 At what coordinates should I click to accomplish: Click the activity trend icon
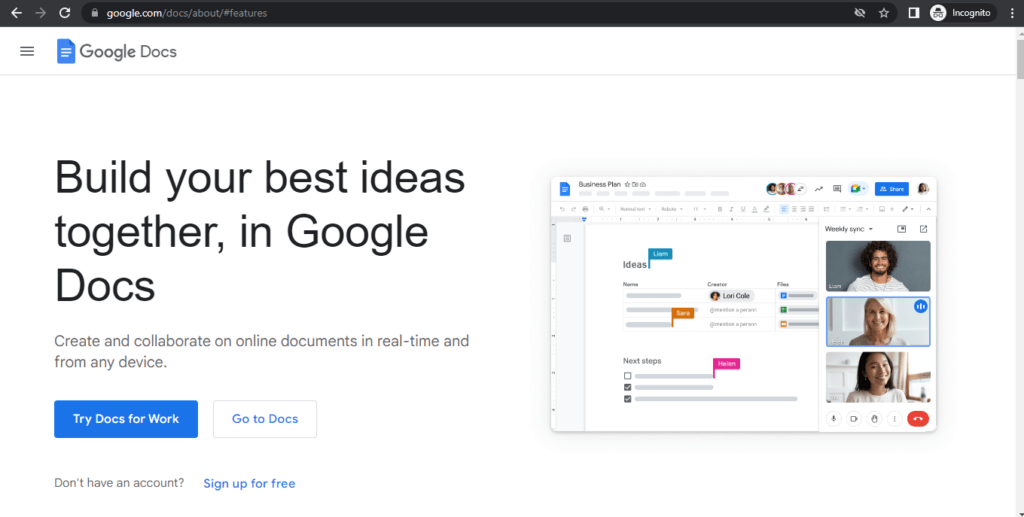818,189
